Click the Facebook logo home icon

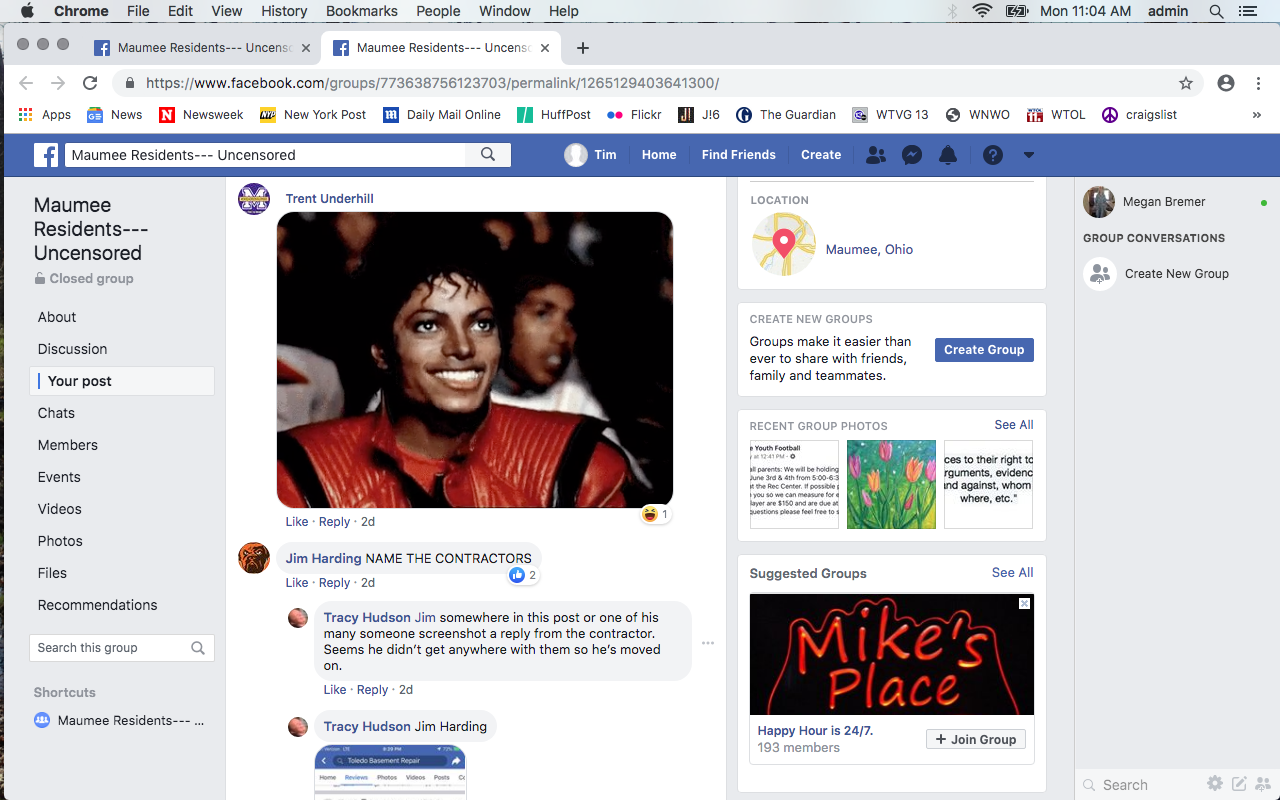click(46, 155)
